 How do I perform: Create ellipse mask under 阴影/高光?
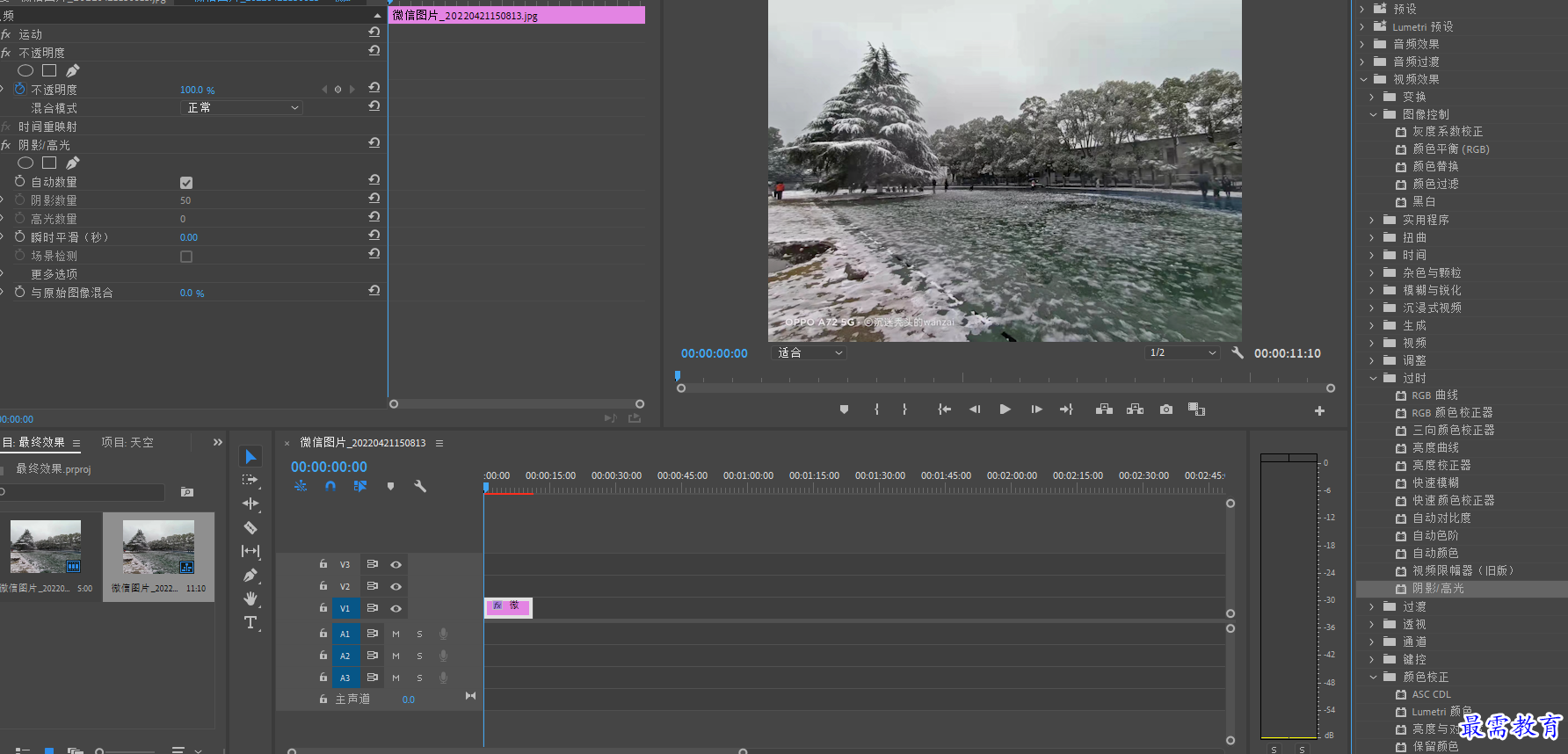pyautogui.click(x=25, y=163)
